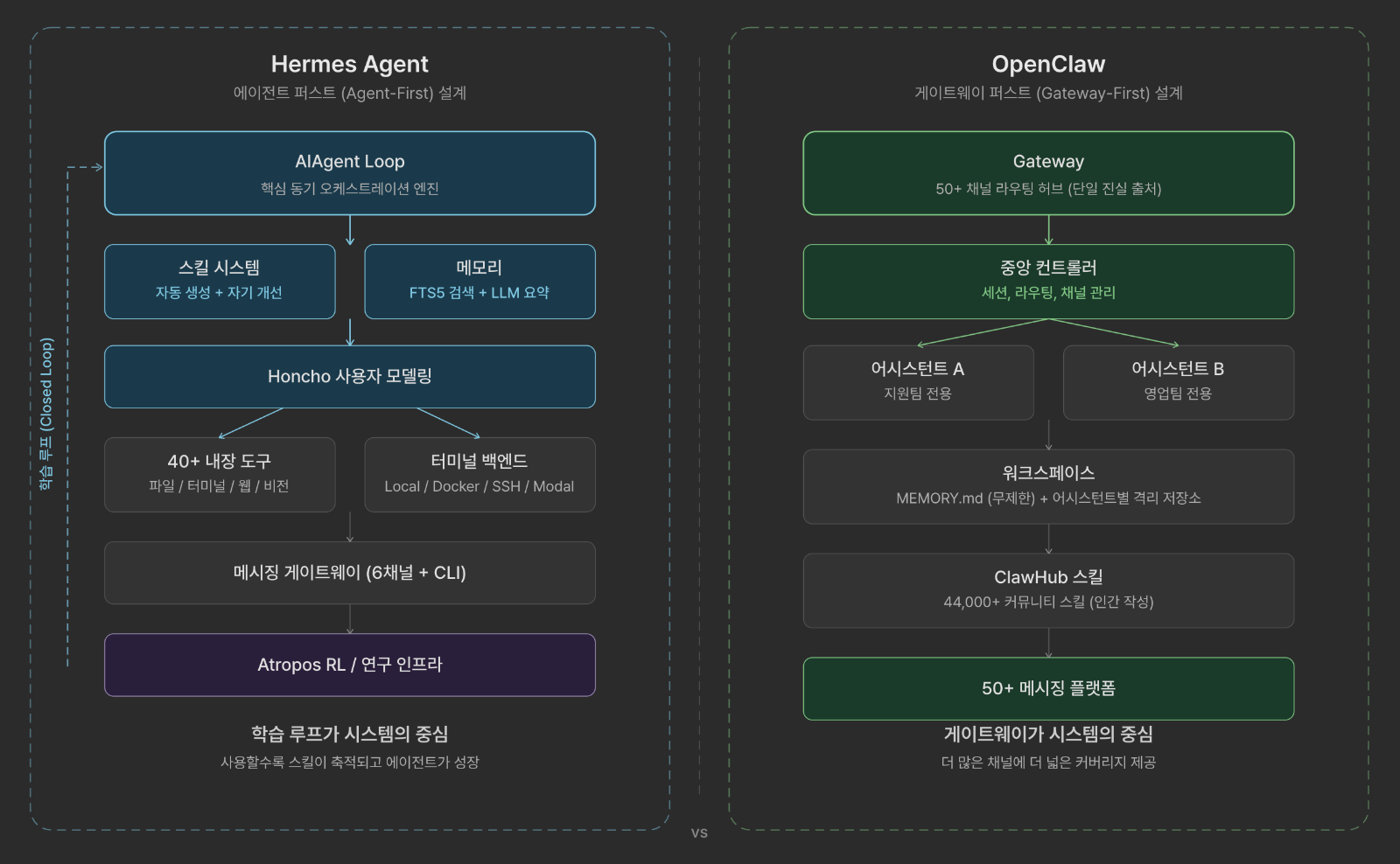Switch to the Hermes Agent panel

tap(350, 63)
